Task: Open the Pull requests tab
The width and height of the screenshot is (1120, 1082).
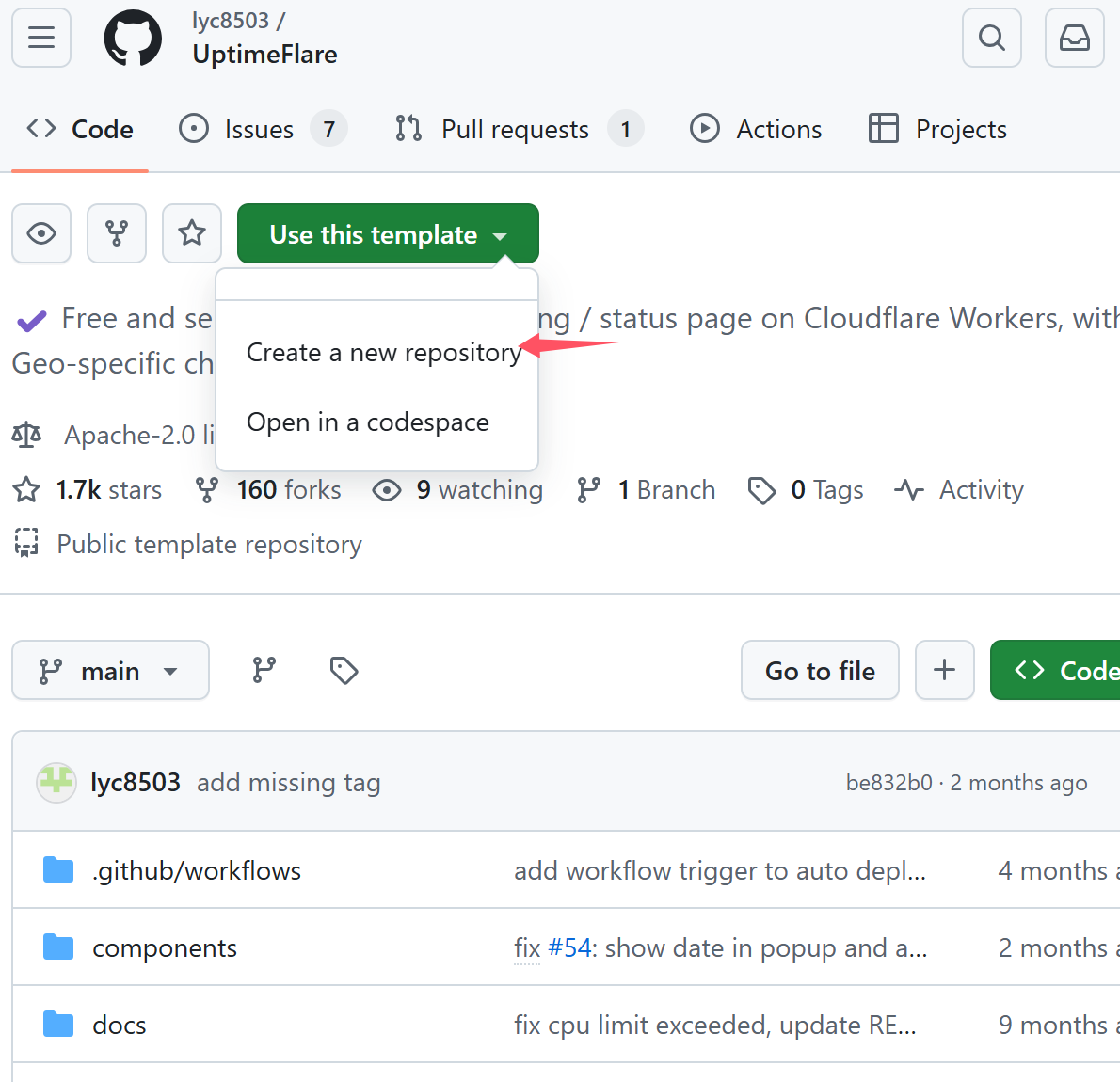Action: tap(520, 129)
